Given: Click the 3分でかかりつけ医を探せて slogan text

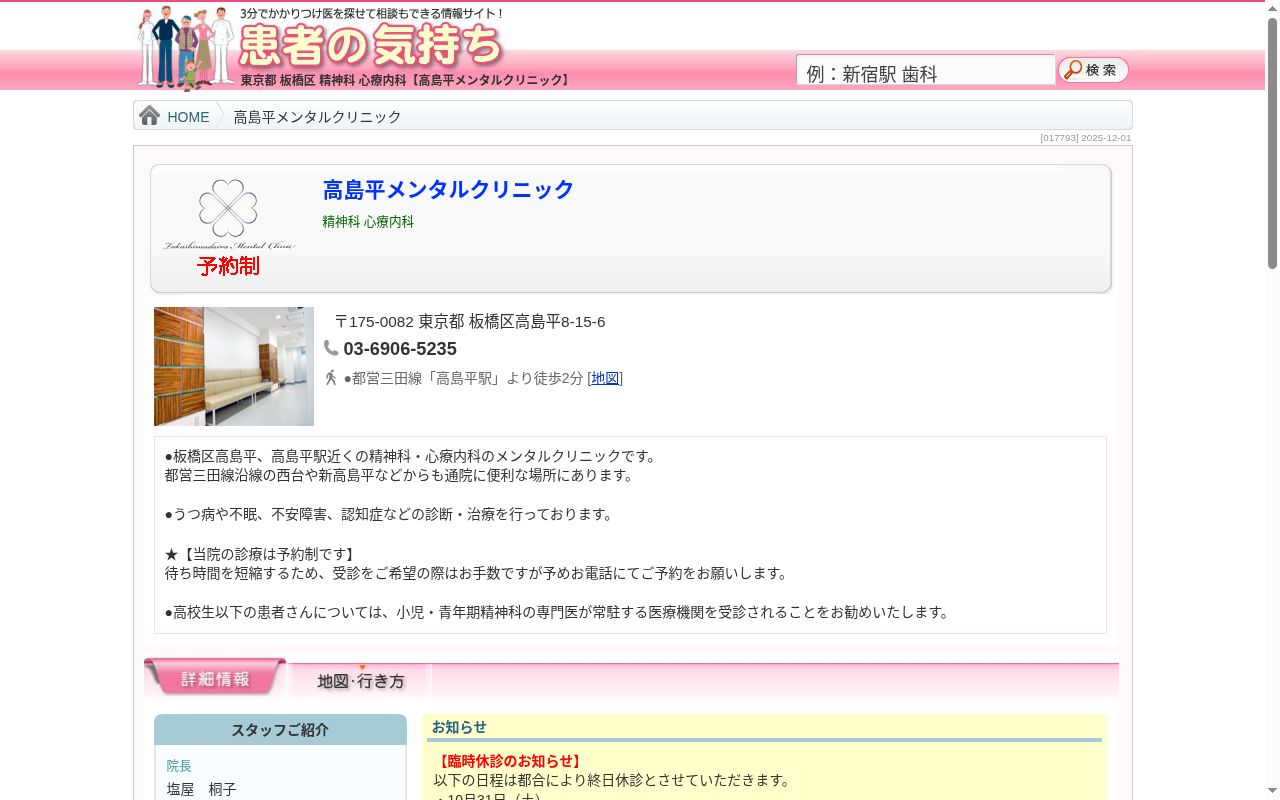Looking at the screenshot, I should pos(372,14).
